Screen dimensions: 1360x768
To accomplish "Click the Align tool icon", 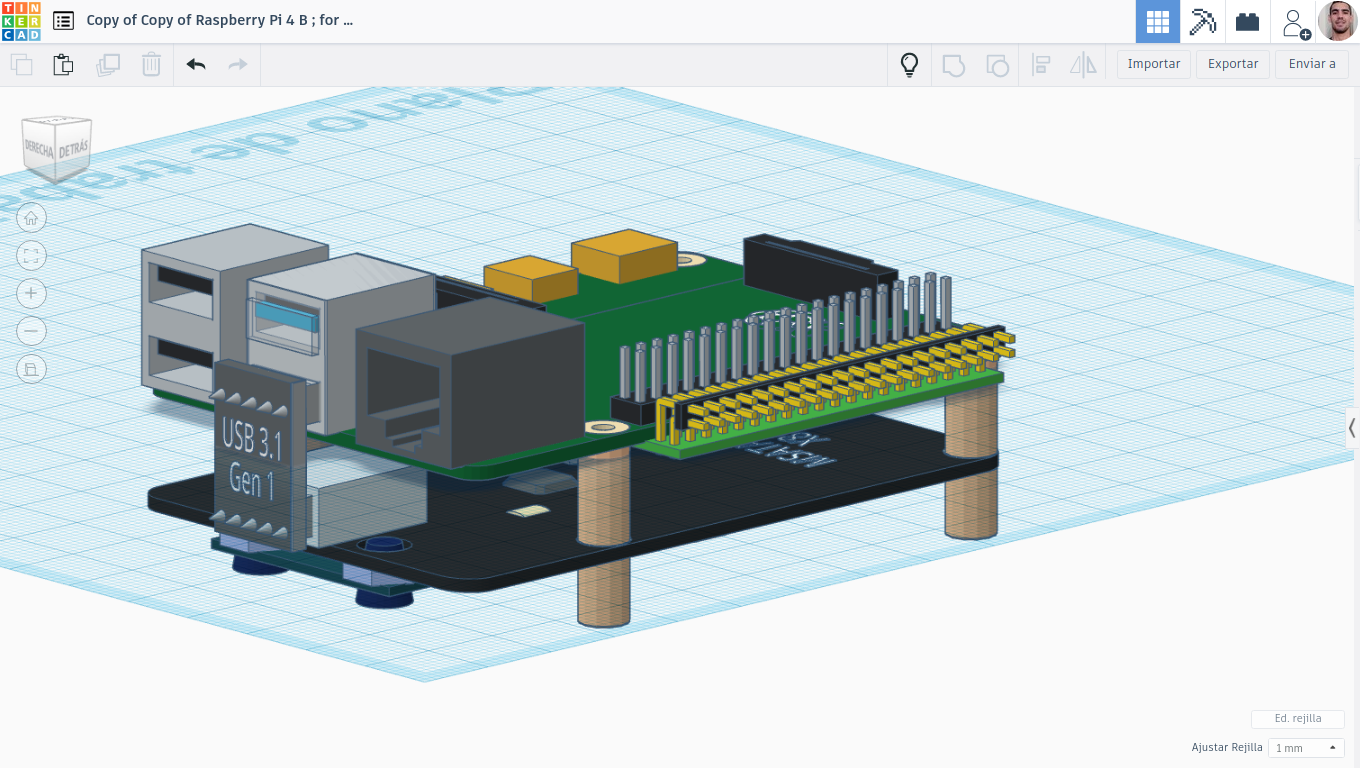I will [1041, 65].
